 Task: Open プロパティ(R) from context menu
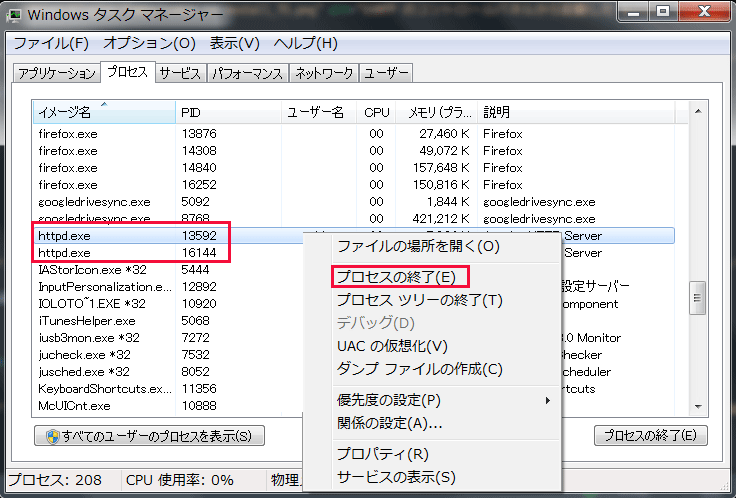[382, 454]
